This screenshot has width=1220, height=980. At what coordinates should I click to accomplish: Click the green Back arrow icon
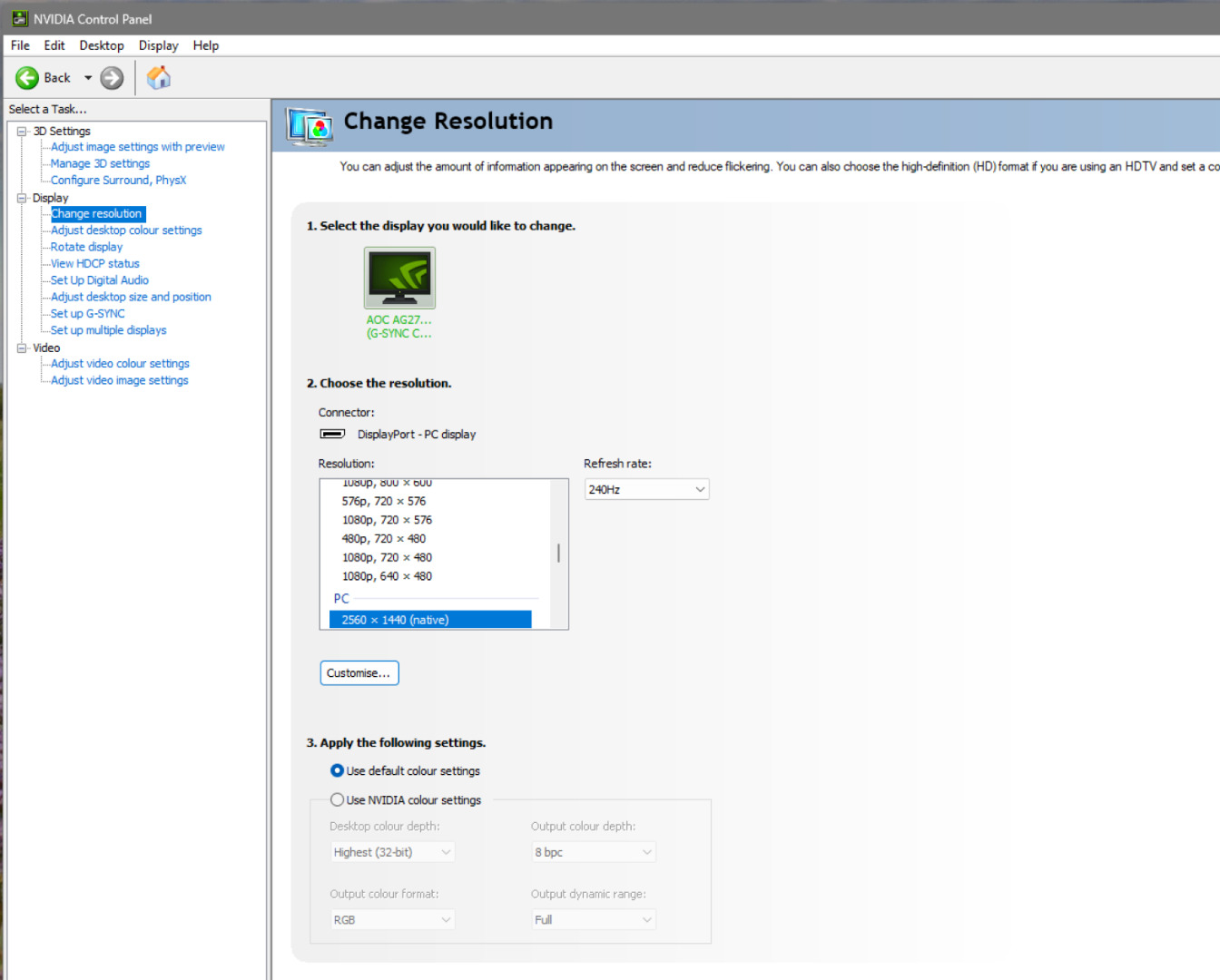pyautogui.click(x=27, y=78)
